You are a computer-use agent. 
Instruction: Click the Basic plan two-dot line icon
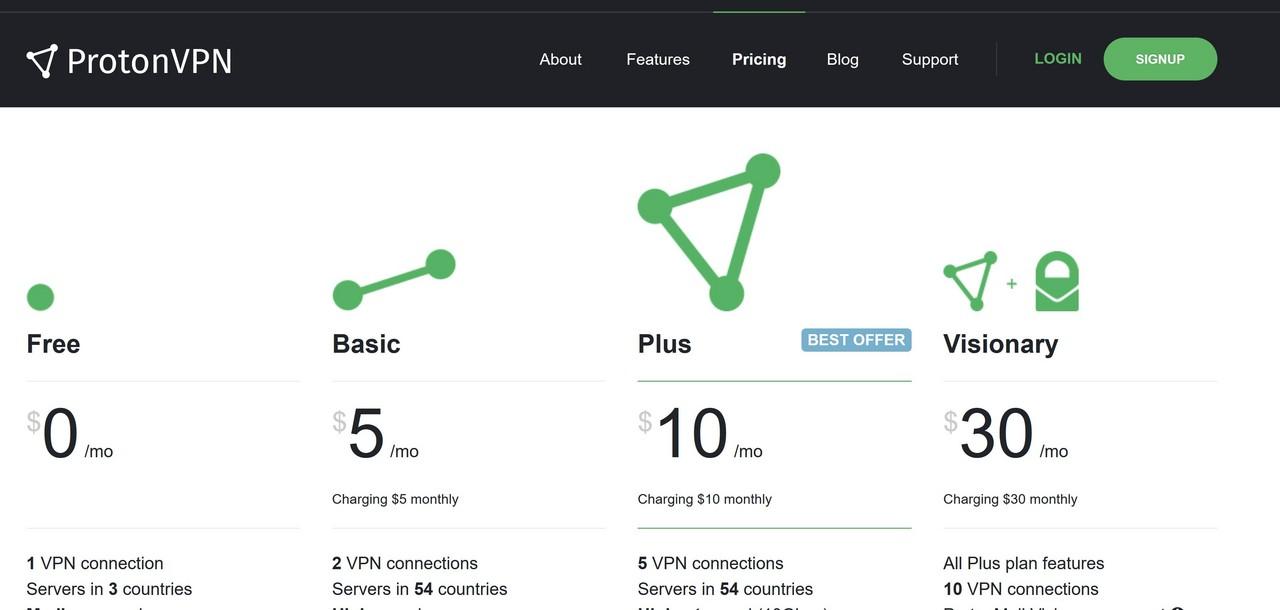[394, 280]
